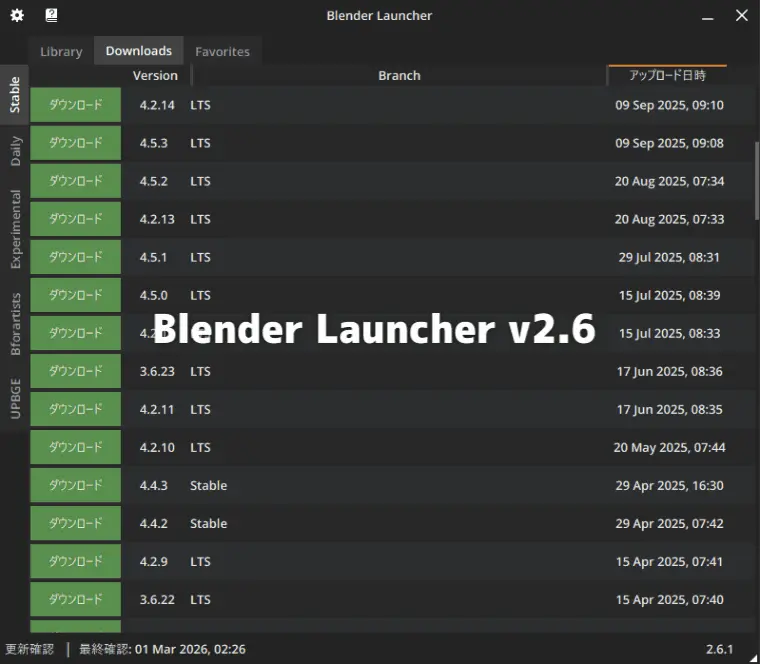Open the documentation book icon
The width and height of the screenshot is (760, 664).
tap(51, 15)
